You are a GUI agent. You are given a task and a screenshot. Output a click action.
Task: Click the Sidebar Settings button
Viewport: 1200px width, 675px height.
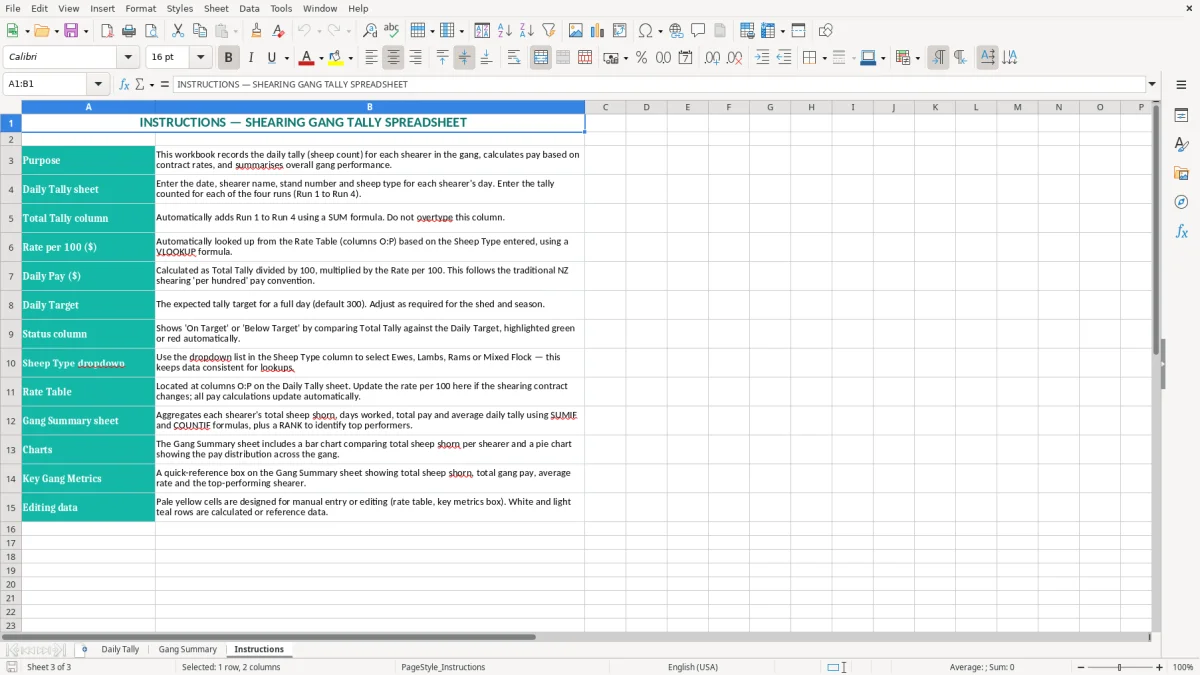[x=1181, y=85]
